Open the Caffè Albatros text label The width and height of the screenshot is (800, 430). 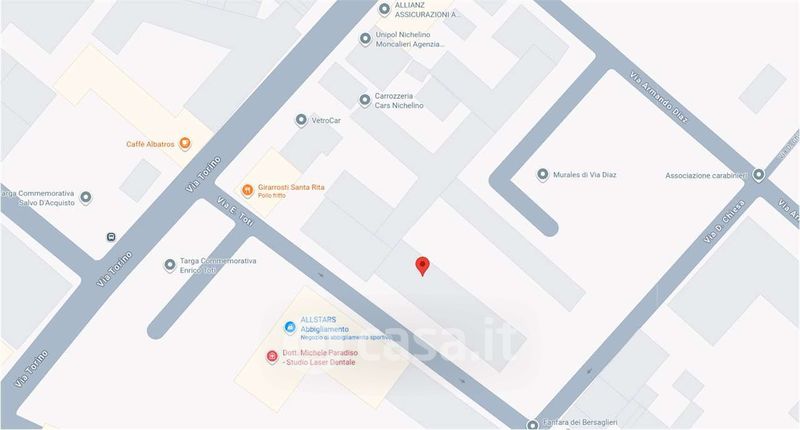(150, 144)
